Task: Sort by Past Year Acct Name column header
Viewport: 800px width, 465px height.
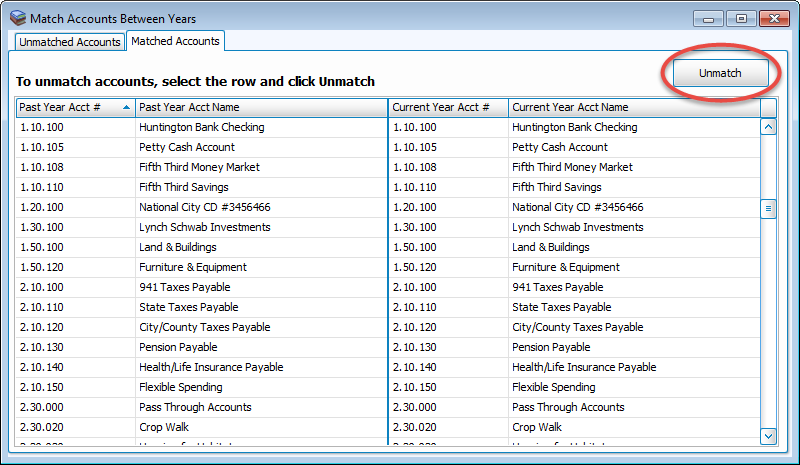Action: (260, 107)
